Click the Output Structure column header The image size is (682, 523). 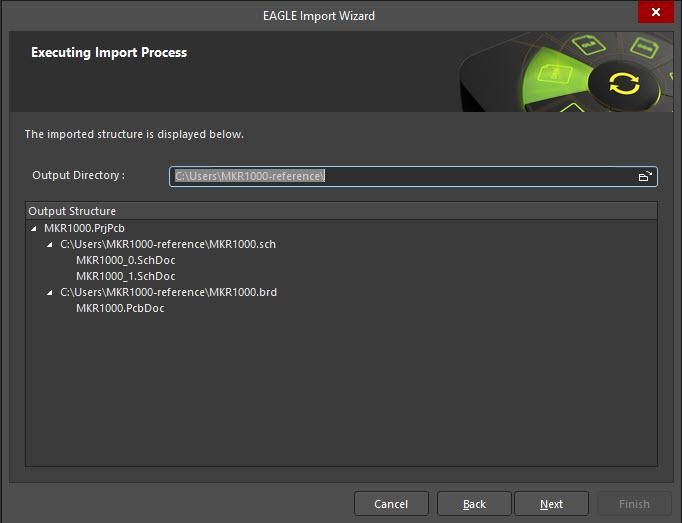(x=341, y=211)
